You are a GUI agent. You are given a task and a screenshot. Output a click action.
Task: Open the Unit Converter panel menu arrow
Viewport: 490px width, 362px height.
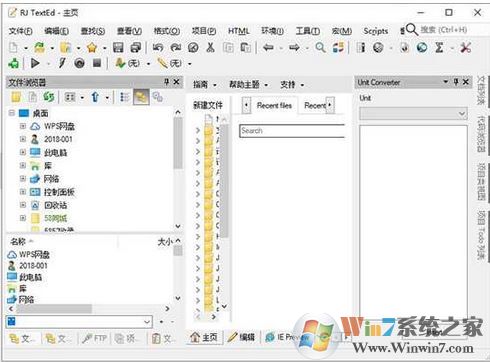[x=446, y=82]
